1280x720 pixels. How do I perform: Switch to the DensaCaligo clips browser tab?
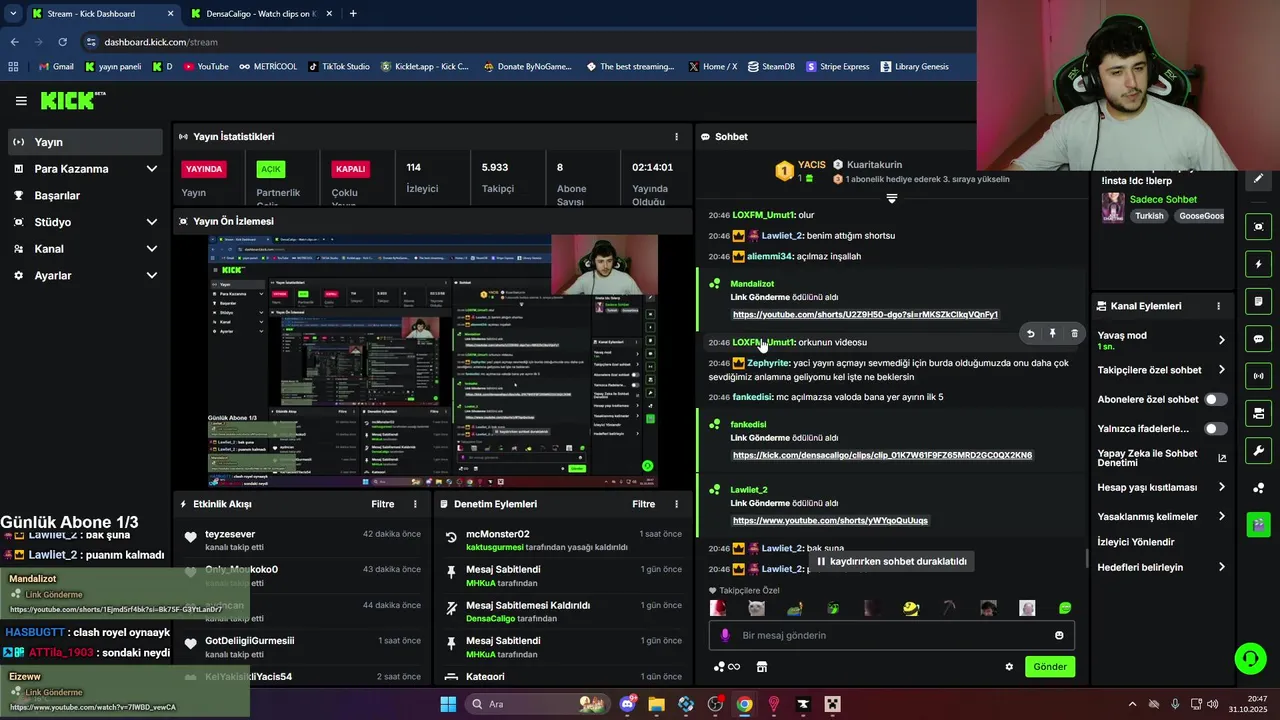260,14
